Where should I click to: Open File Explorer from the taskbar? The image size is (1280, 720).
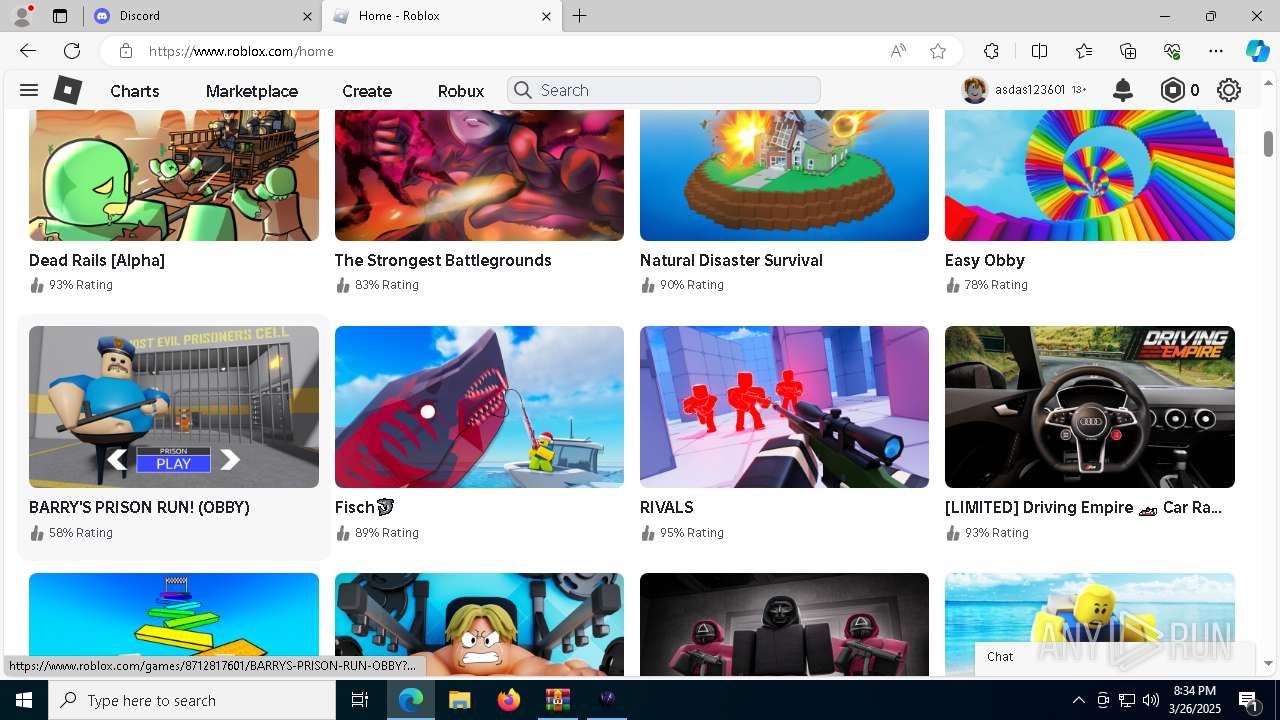[x=459, y=700]
